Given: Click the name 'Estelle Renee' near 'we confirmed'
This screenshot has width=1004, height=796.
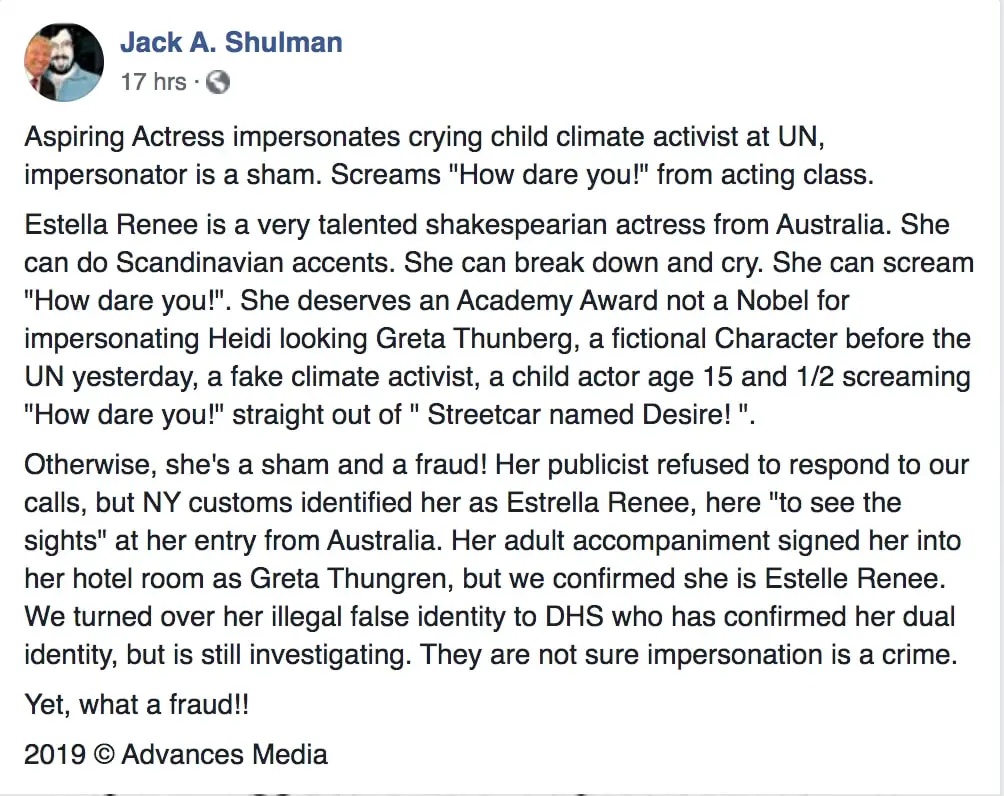Looking at the screenshot, I should pos(854,579).
